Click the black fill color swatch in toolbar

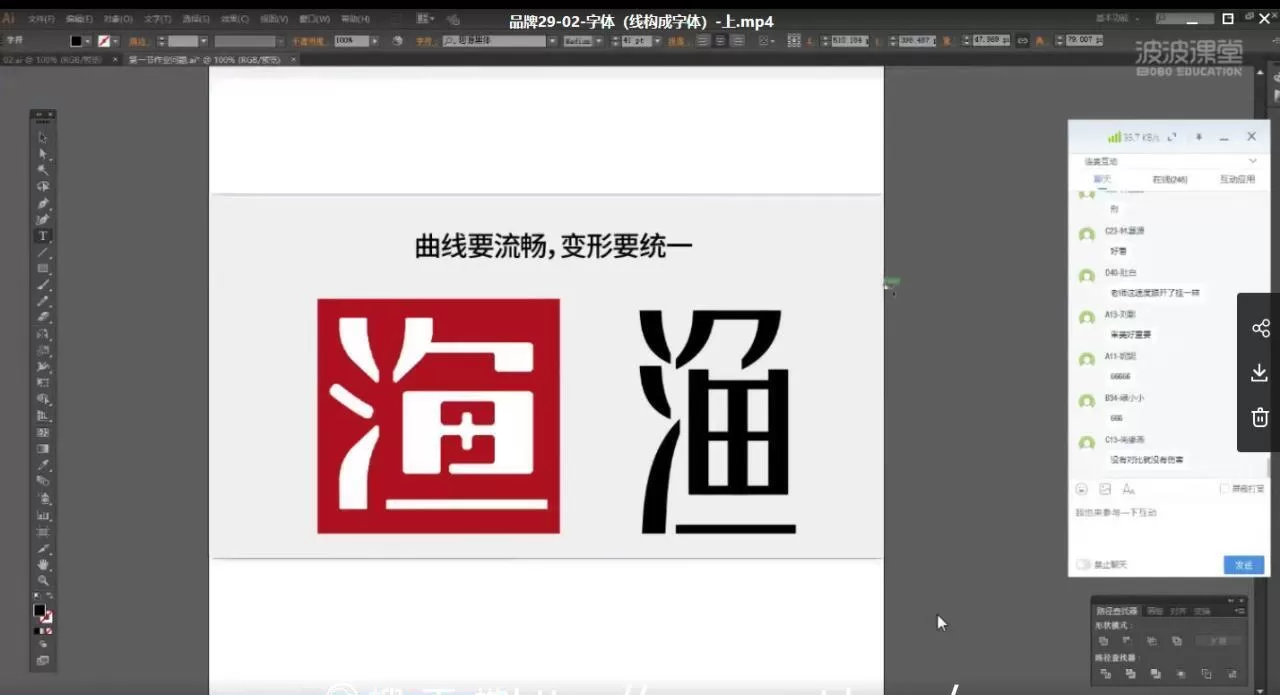point(40,609)
